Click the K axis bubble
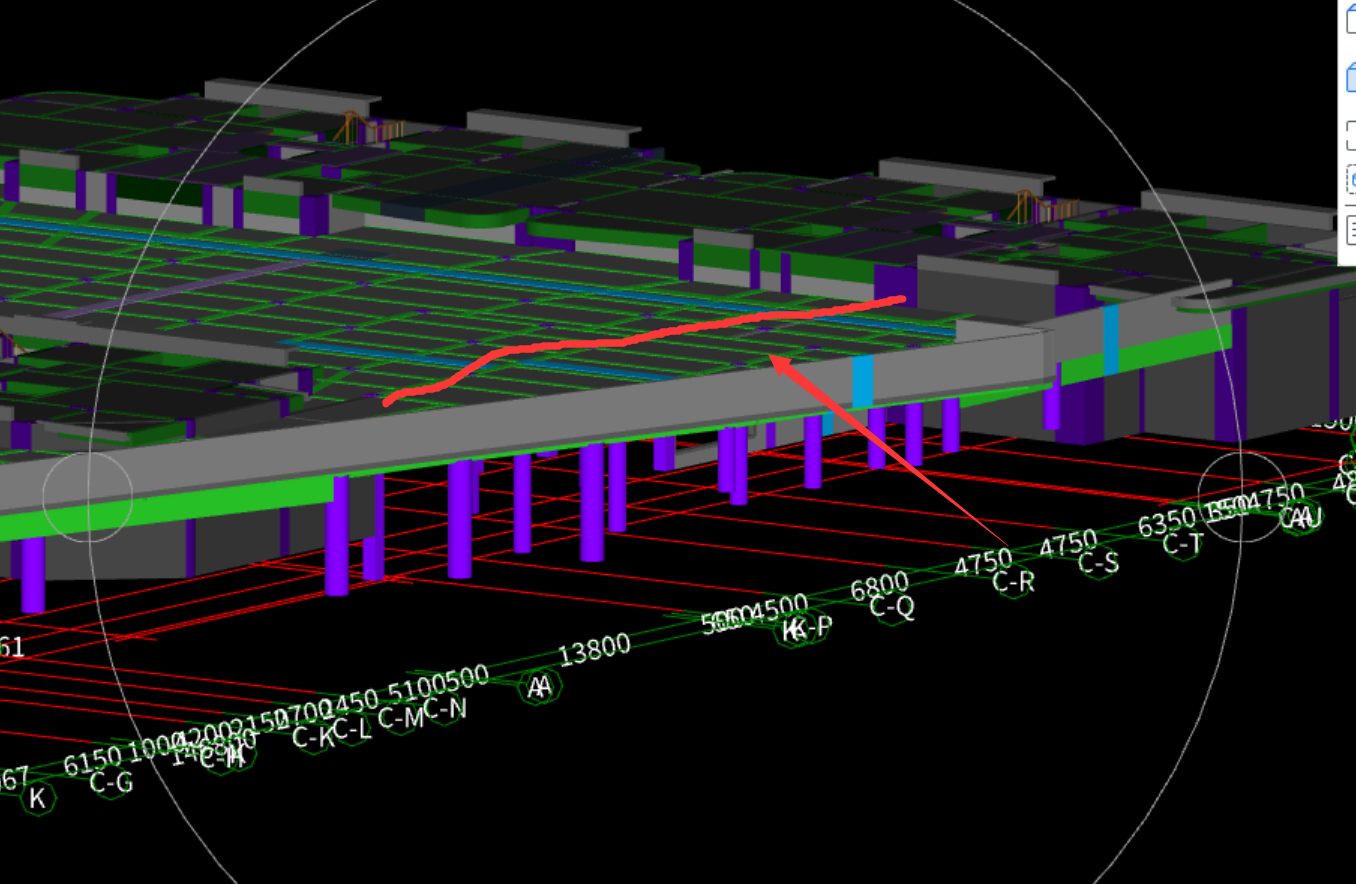The height and width of the screenshot is (884, 1356). click(37, 798)
